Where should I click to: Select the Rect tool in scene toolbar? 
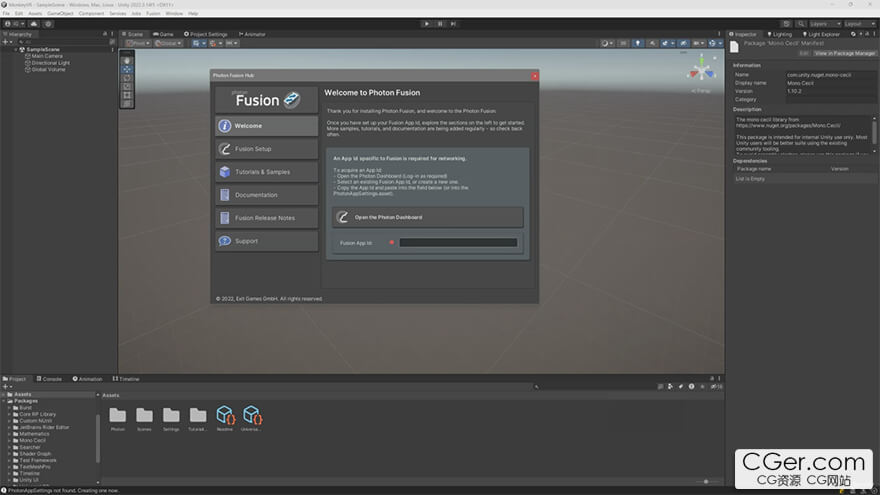[x=127, y=95]
